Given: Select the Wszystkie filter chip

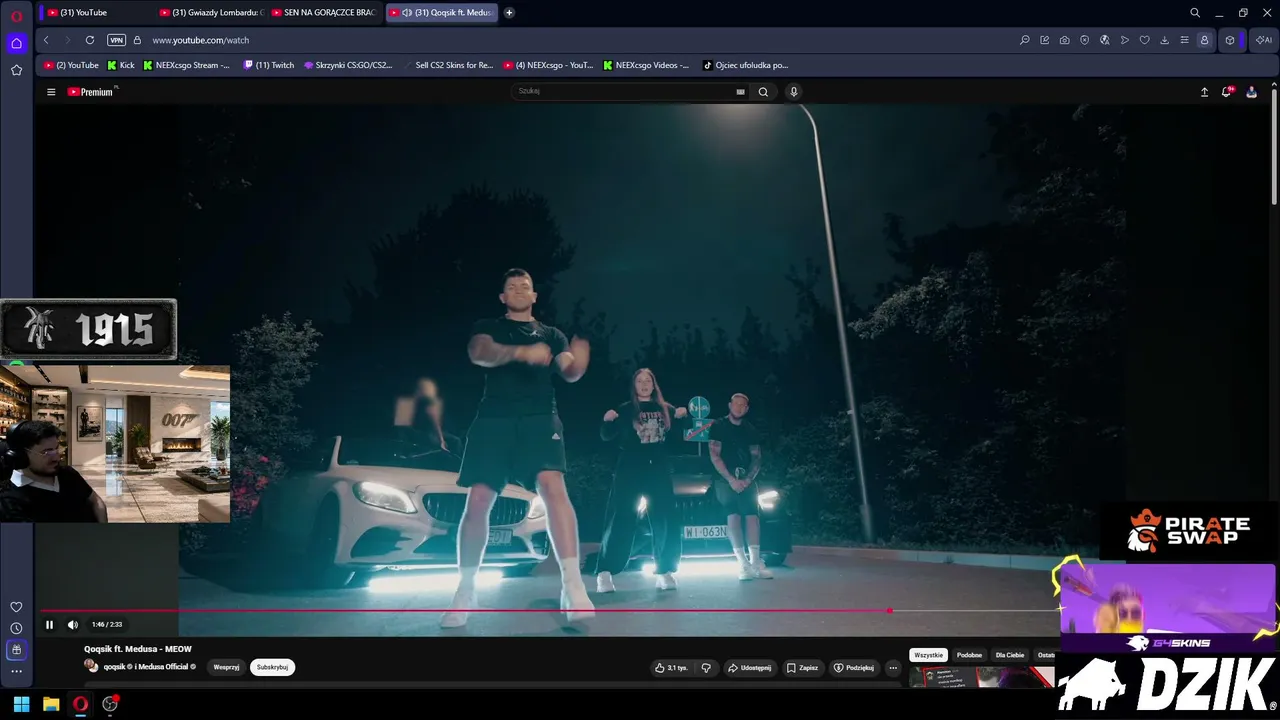Looking at the screenshot, I should click(928, 655).
